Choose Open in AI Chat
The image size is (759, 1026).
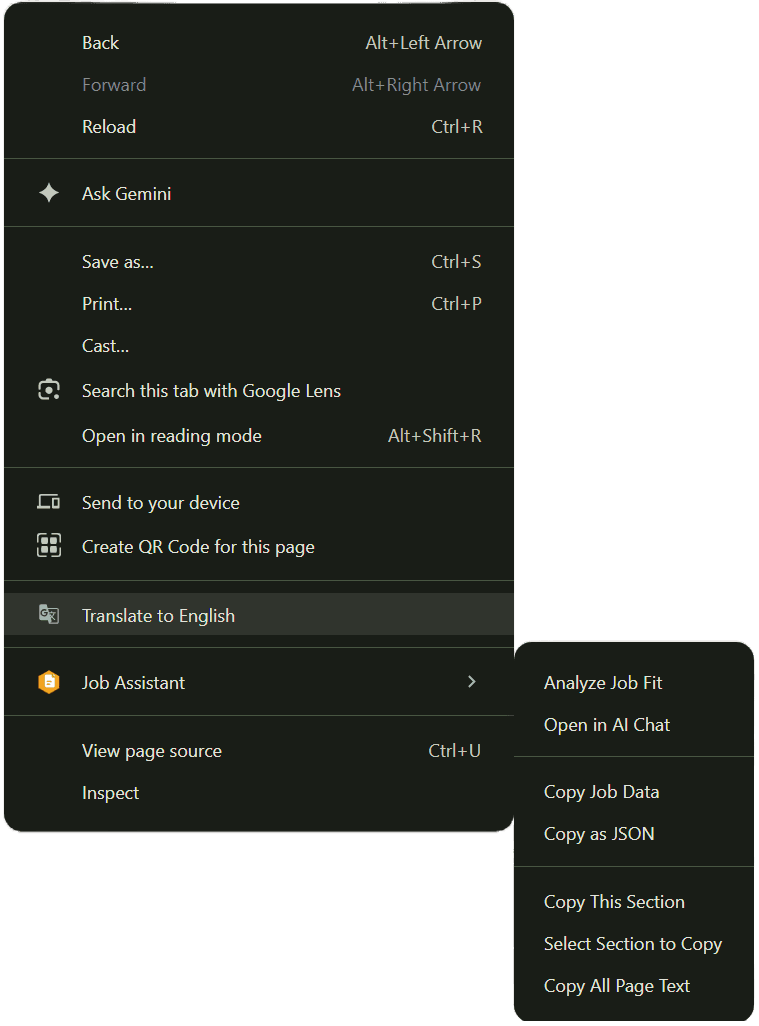coord(634,724)
